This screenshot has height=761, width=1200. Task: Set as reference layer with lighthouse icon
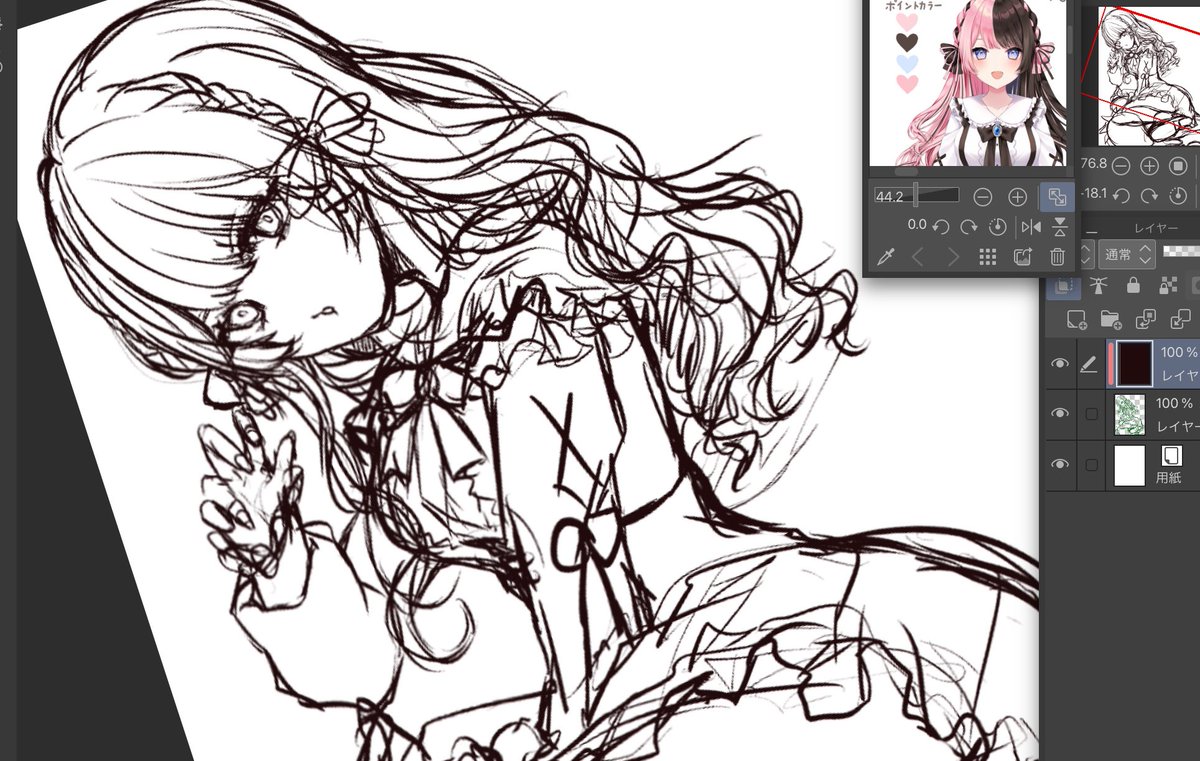pyautogui.click(x=1098, y=286)
